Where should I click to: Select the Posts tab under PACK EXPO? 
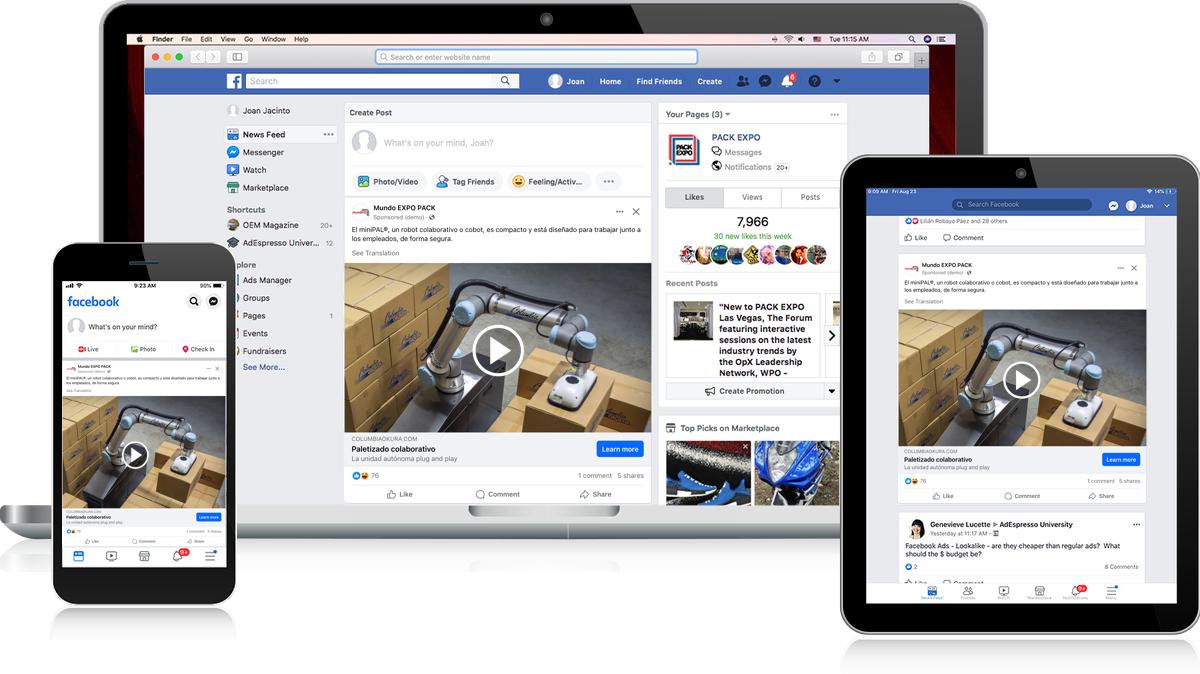tap(810, 197)
